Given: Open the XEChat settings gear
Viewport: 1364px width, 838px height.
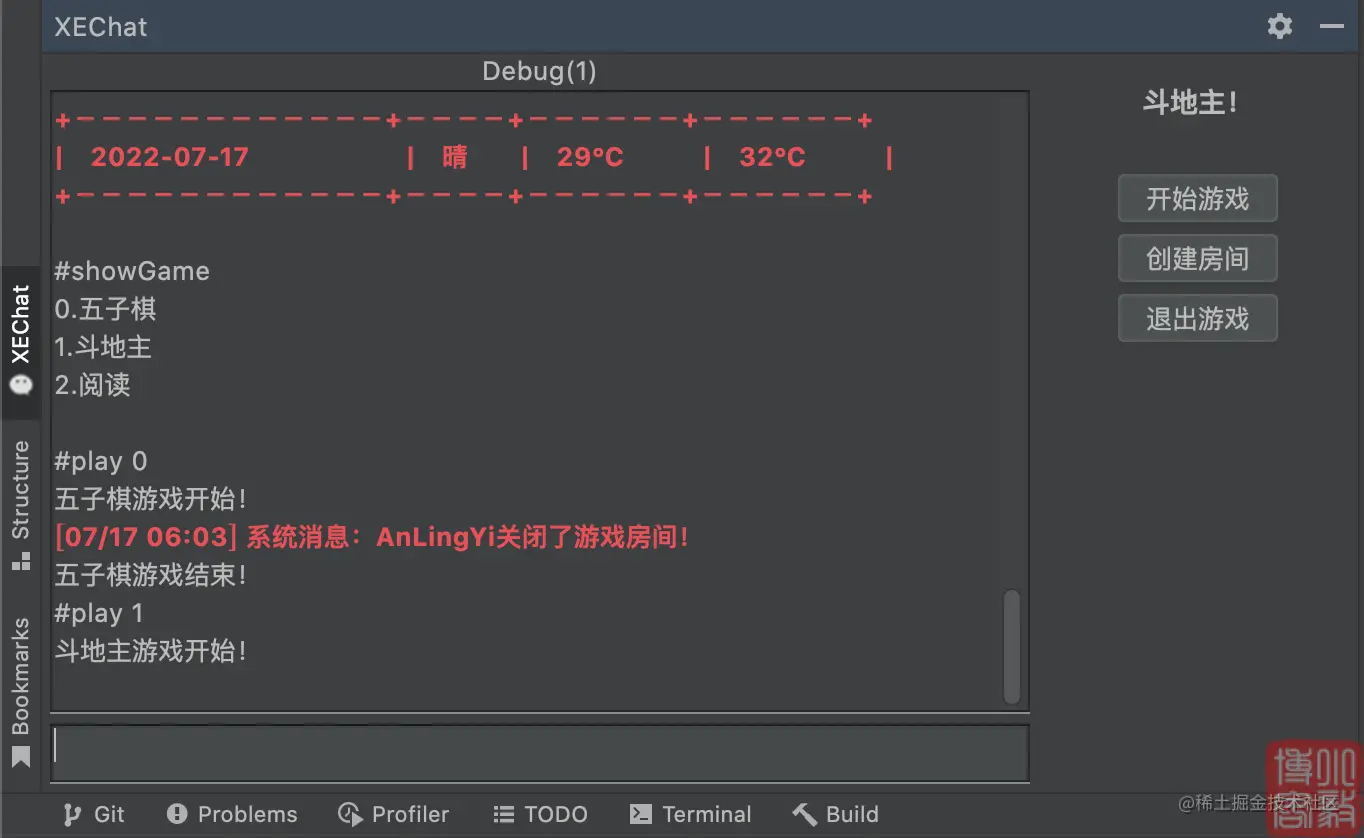Looking at the screenshot, I should 1280,26.
